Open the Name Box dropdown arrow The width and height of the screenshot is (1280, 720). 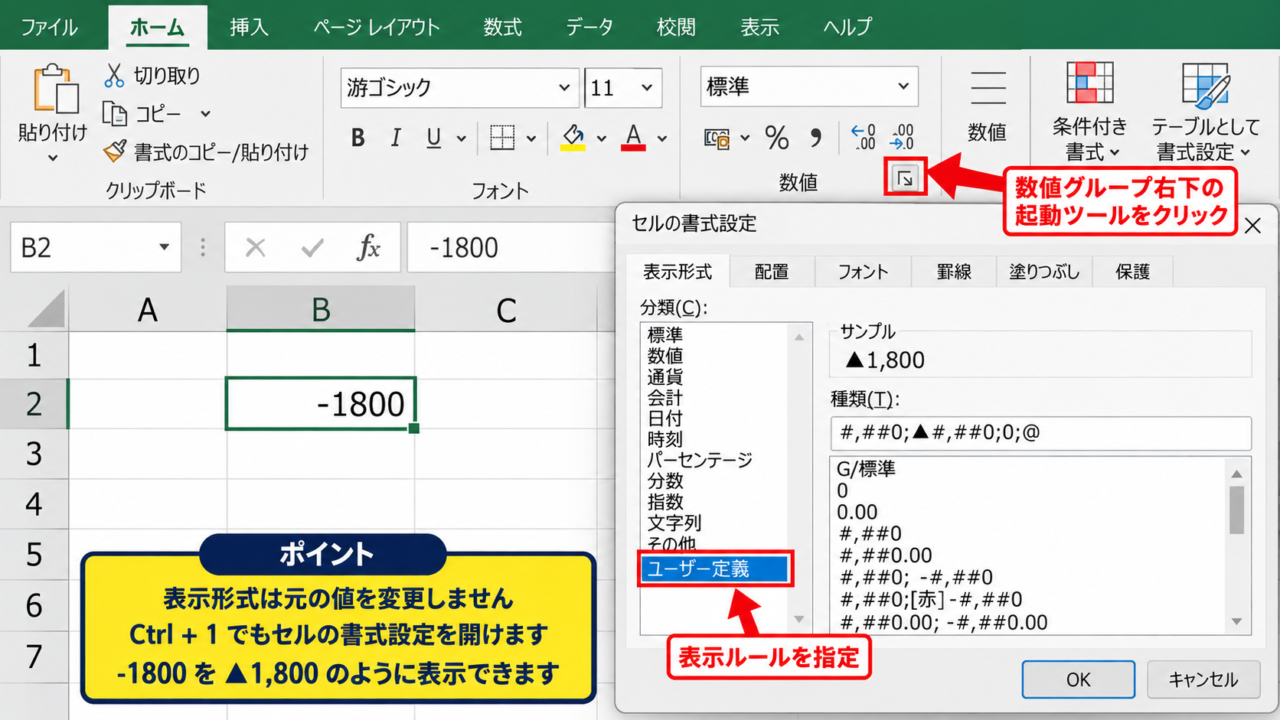164,248
